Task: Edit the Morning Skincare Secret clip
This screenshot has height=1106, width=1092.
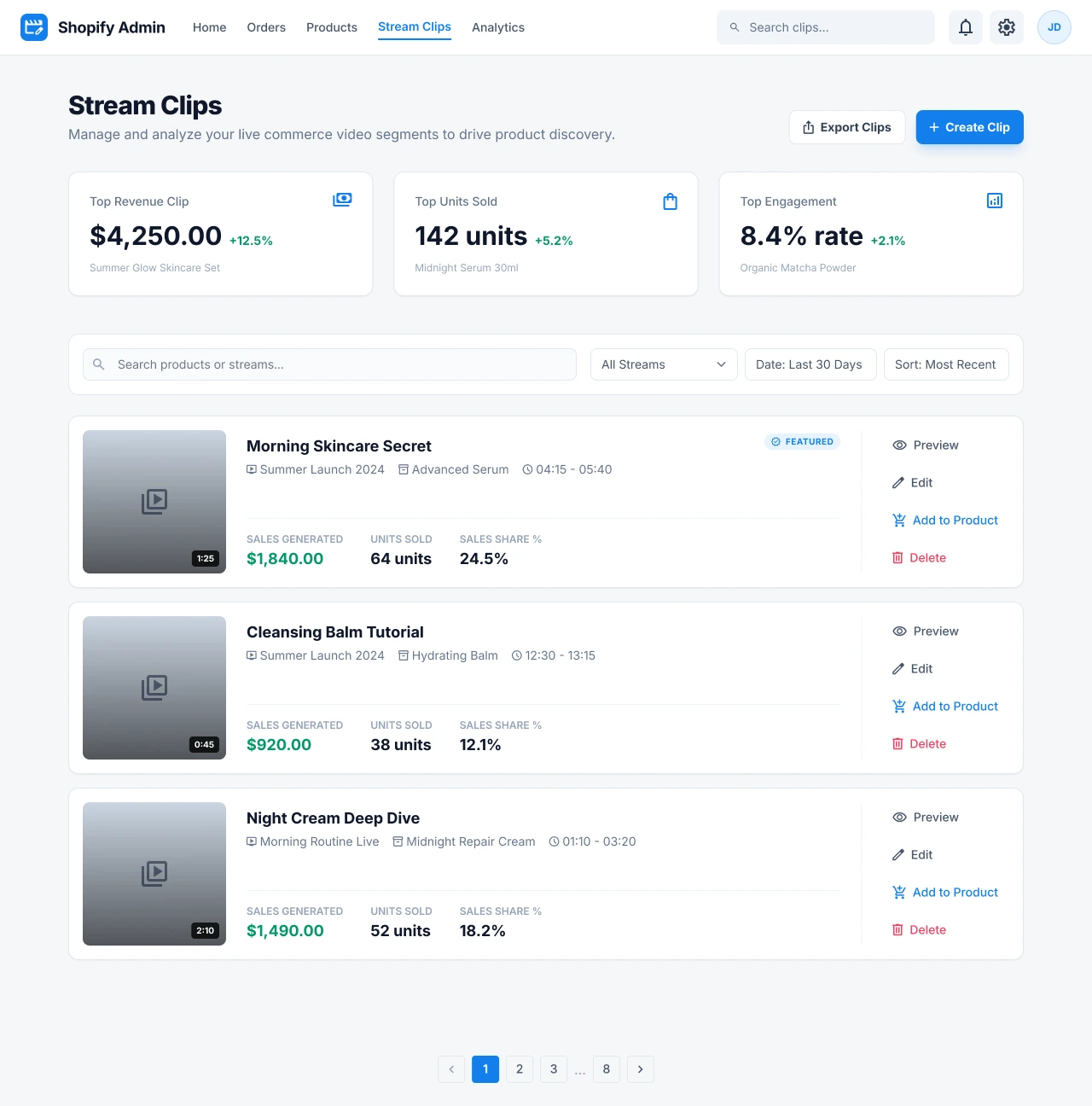Action: [x=913, y=483]
